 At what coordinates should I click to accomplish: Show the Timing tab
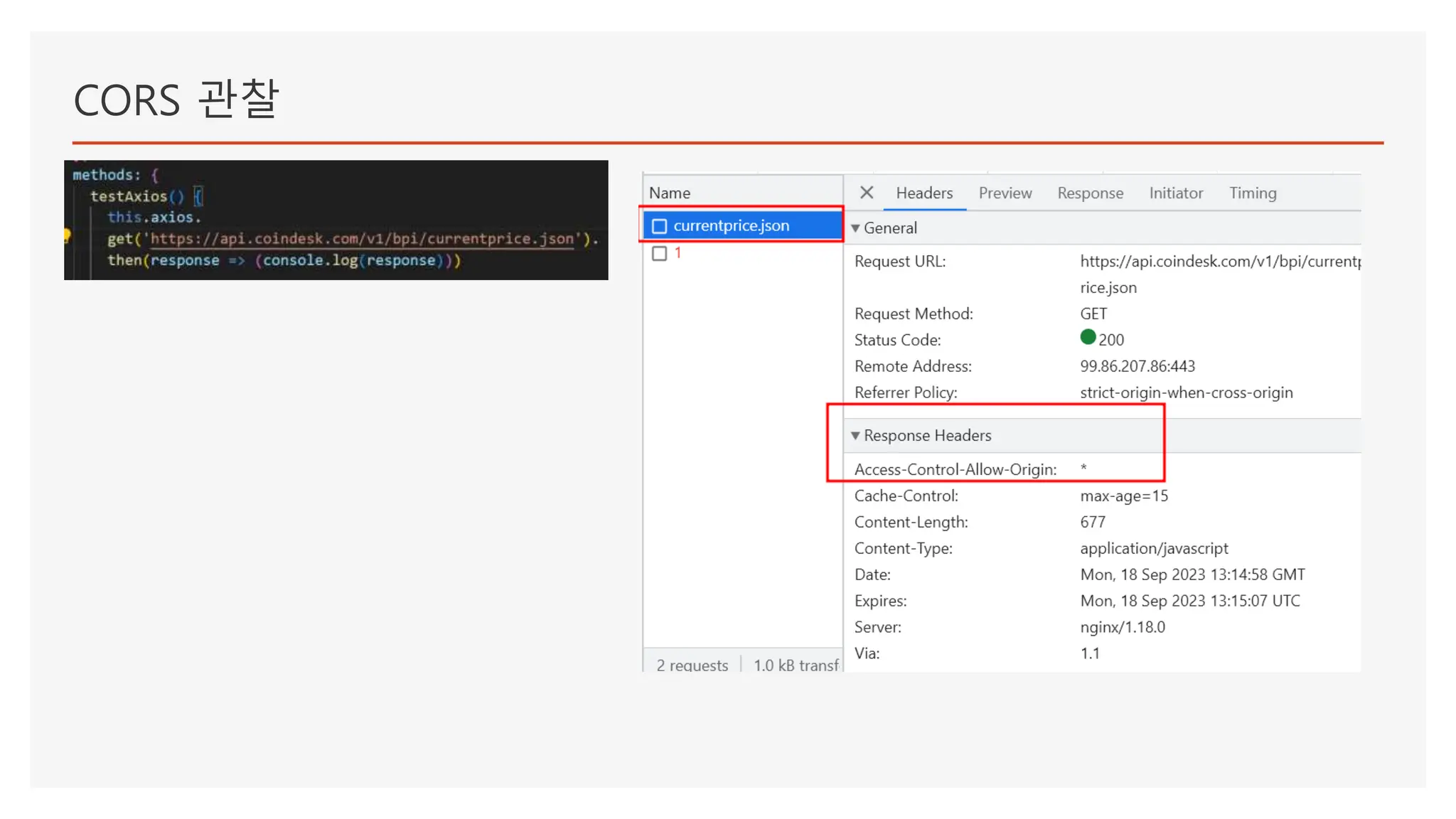[x=1253, y=193]
